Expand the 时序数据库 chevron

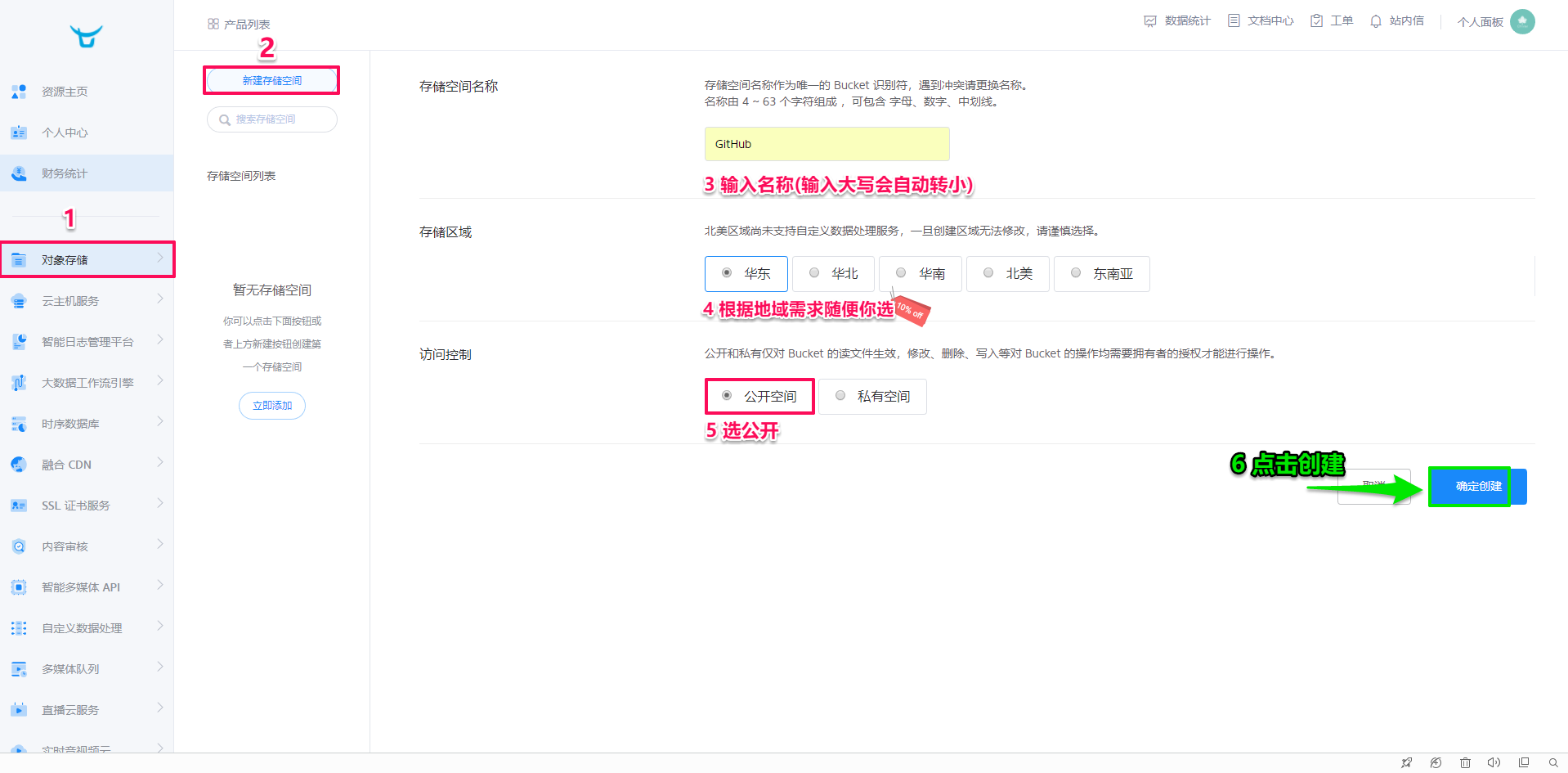click(160, 422)
